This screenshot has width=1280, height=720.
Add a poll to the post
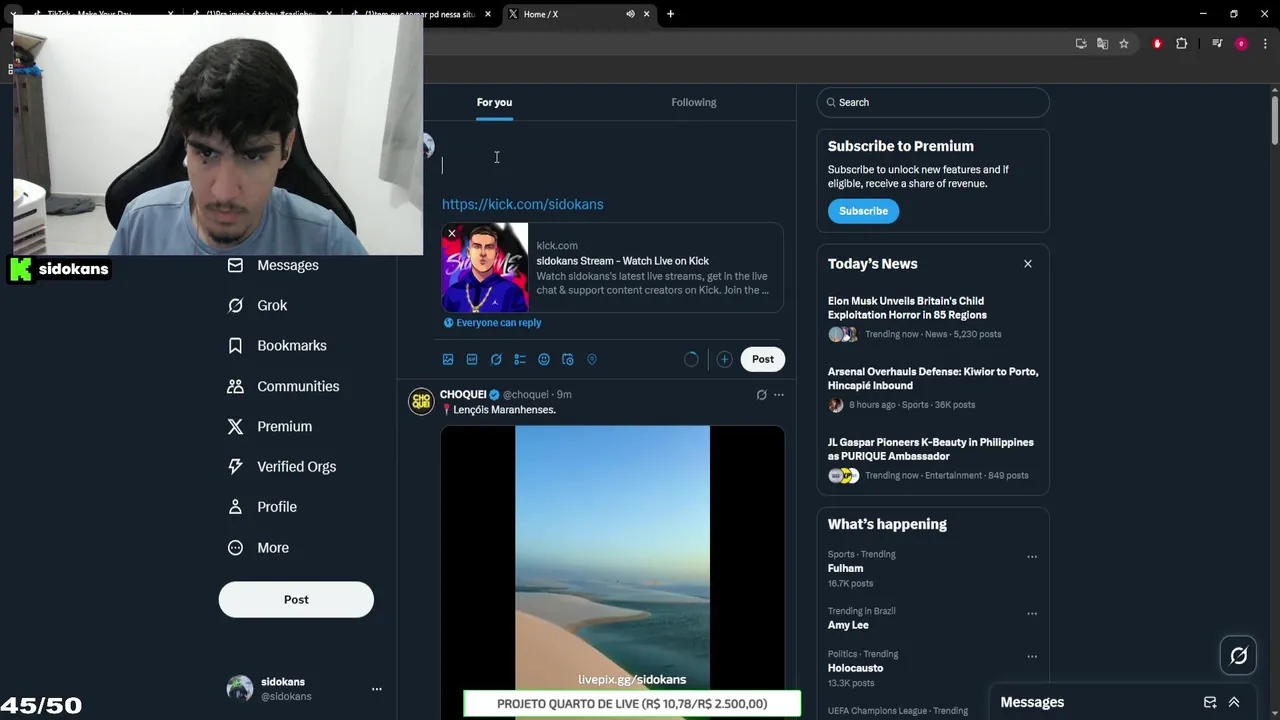520,359
